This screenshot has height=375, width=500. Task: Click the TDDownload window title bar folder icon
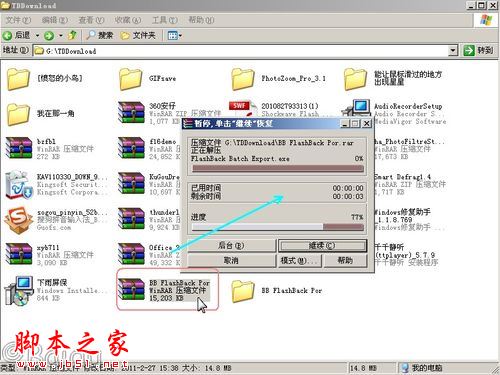tap(5, 5)
